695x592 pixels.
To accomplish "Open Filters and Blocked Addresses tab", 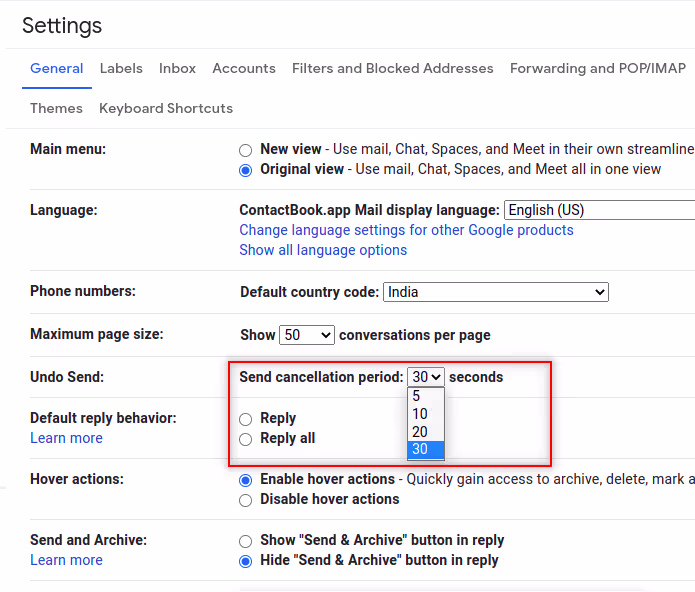I will pyautogui.click(x=392, y=69).
